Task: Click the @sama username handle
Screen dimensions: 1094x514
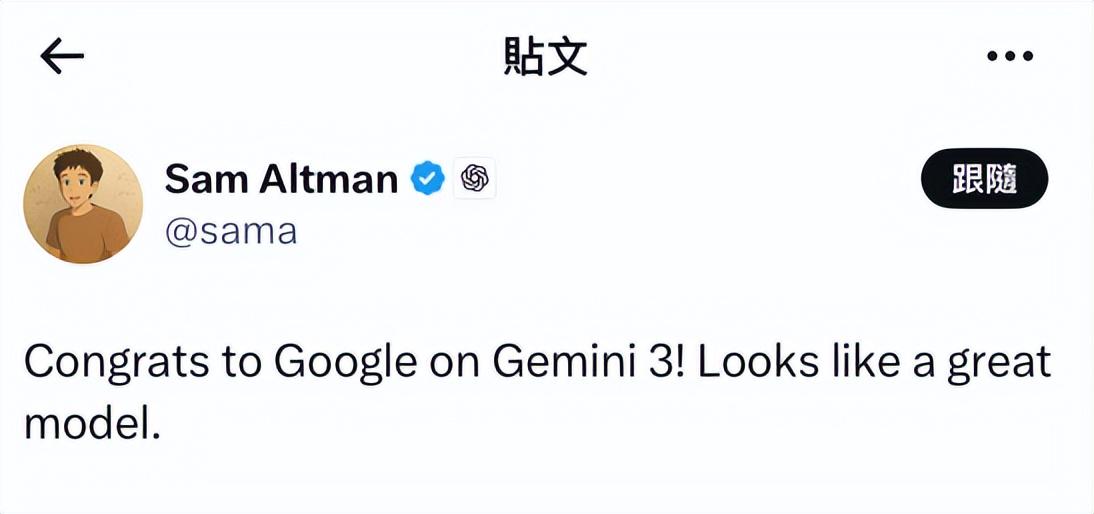Action: (231, 231)
